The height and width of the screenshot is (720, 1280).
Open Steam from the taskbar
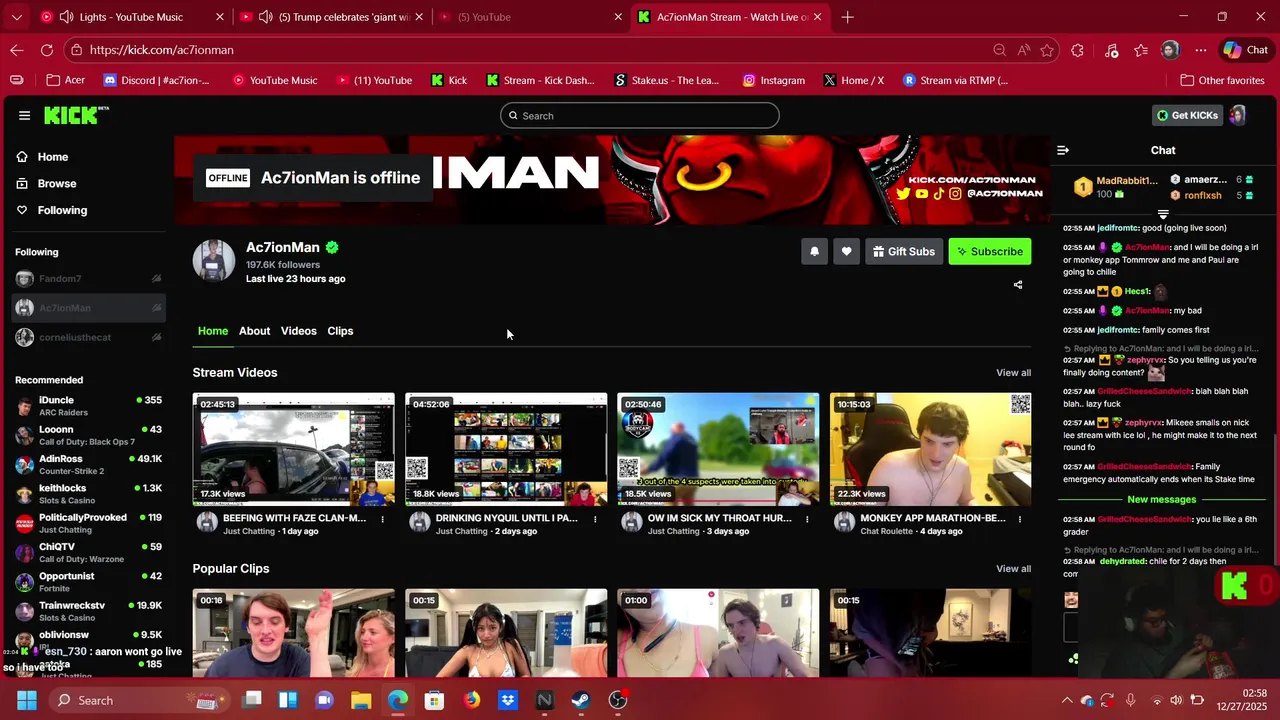pos(581,700)
